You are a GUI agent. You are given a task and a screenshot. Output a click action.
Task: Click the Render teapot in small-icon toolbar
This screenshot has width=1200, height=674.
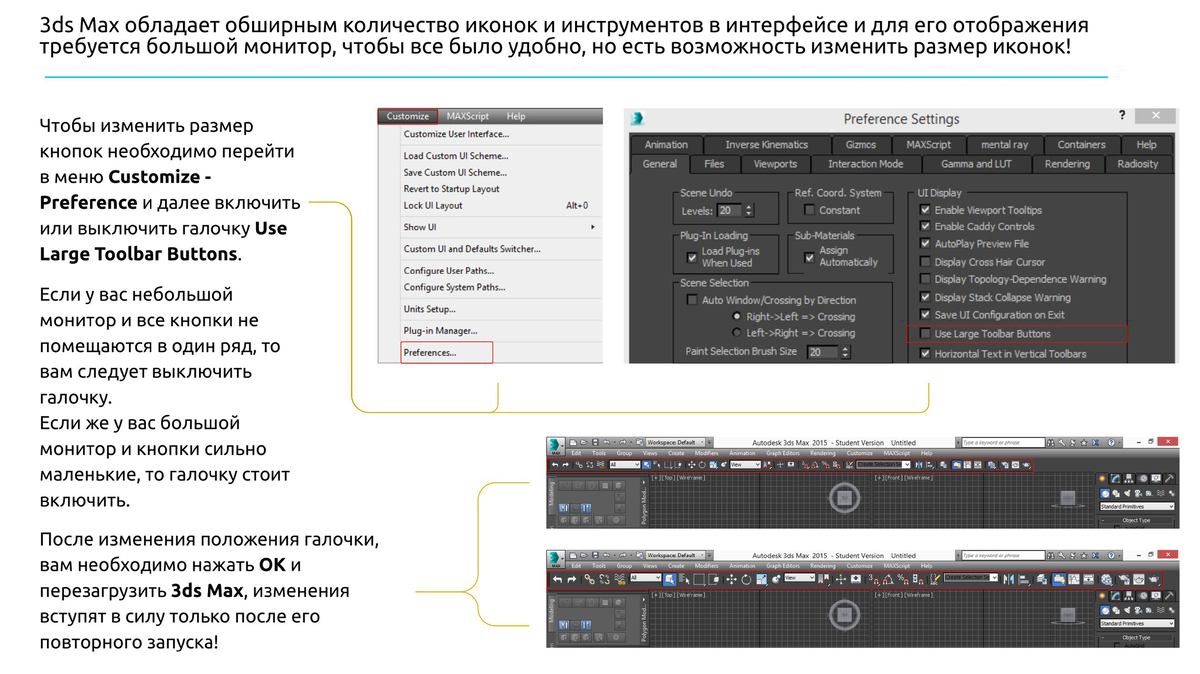pos(1026,465)
